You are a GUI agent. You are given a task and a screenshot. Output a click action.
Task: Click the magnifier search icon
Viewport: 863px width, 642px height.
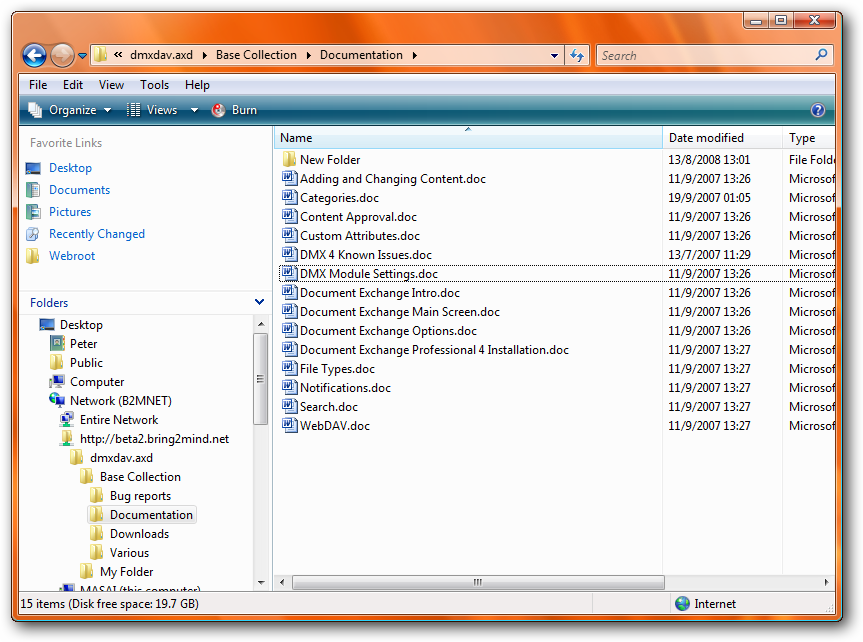tap(821, 55)
